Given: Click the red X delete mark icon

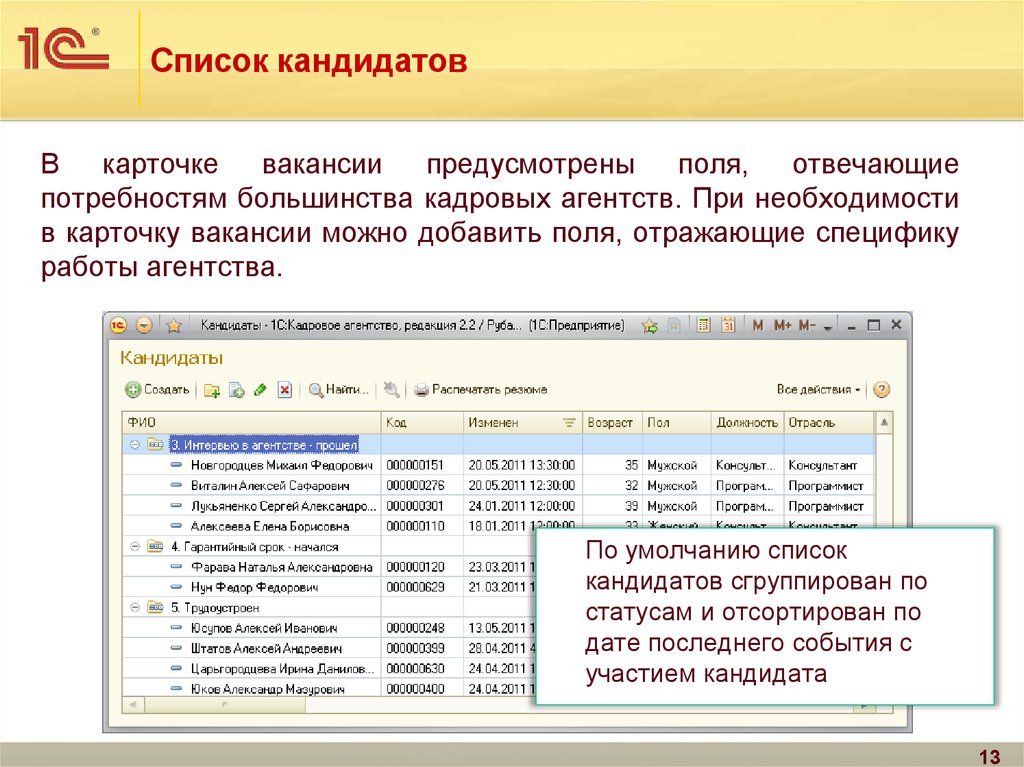Looking at the screenshot, I should coord(284,390).
